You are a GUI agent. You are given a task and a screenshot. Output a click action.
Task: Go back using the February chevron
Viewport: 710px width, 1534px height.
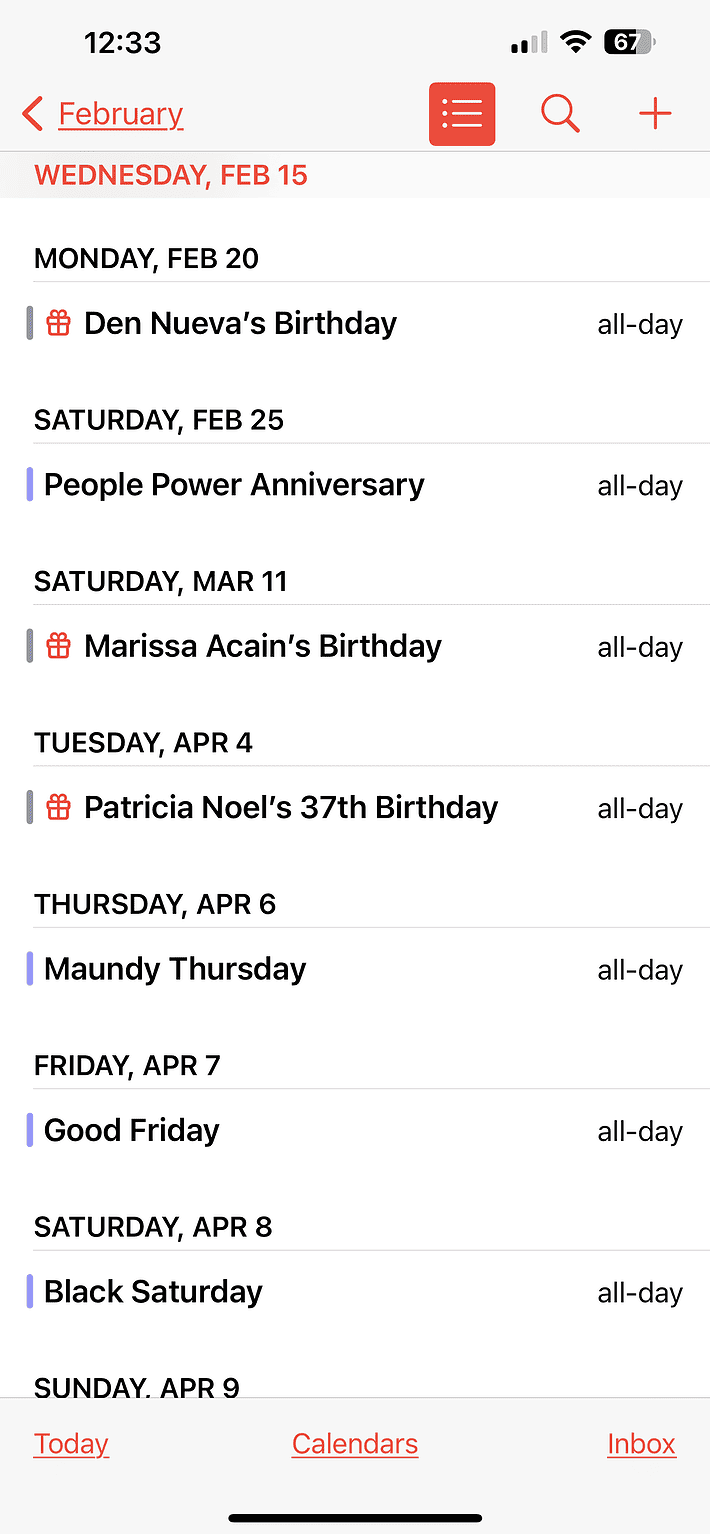click(33, 114)
